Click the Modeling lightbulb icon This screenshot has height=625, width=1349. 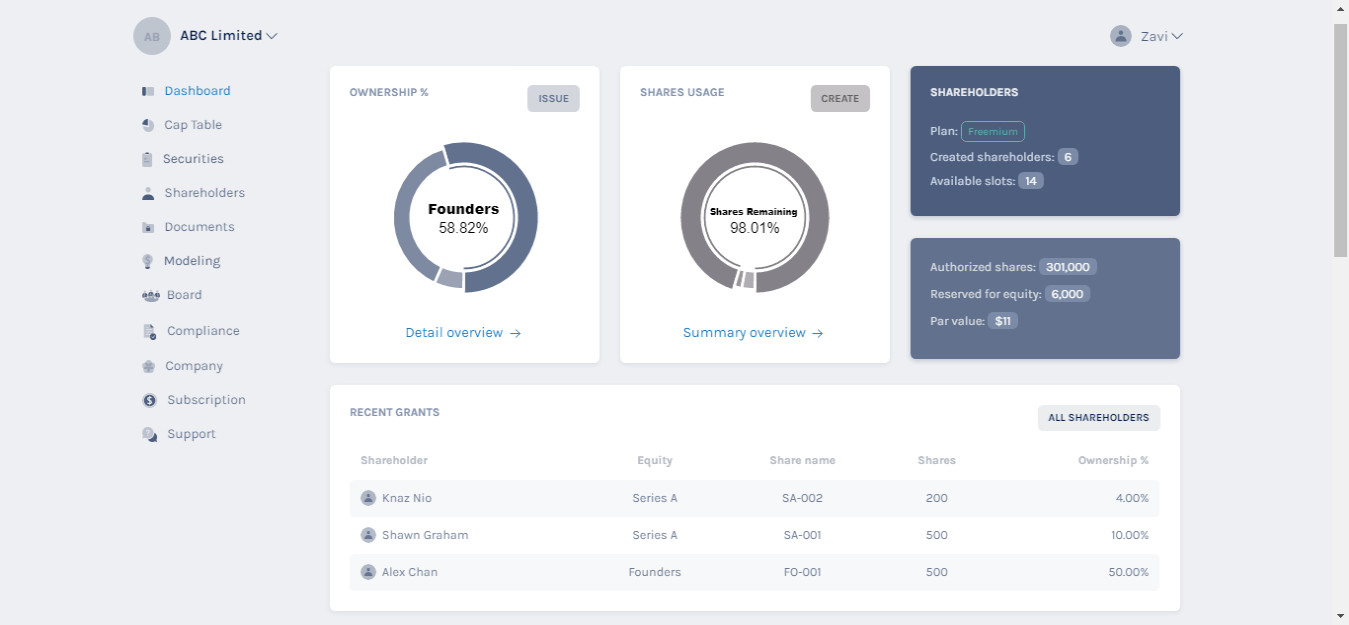(x=148, y=261)
